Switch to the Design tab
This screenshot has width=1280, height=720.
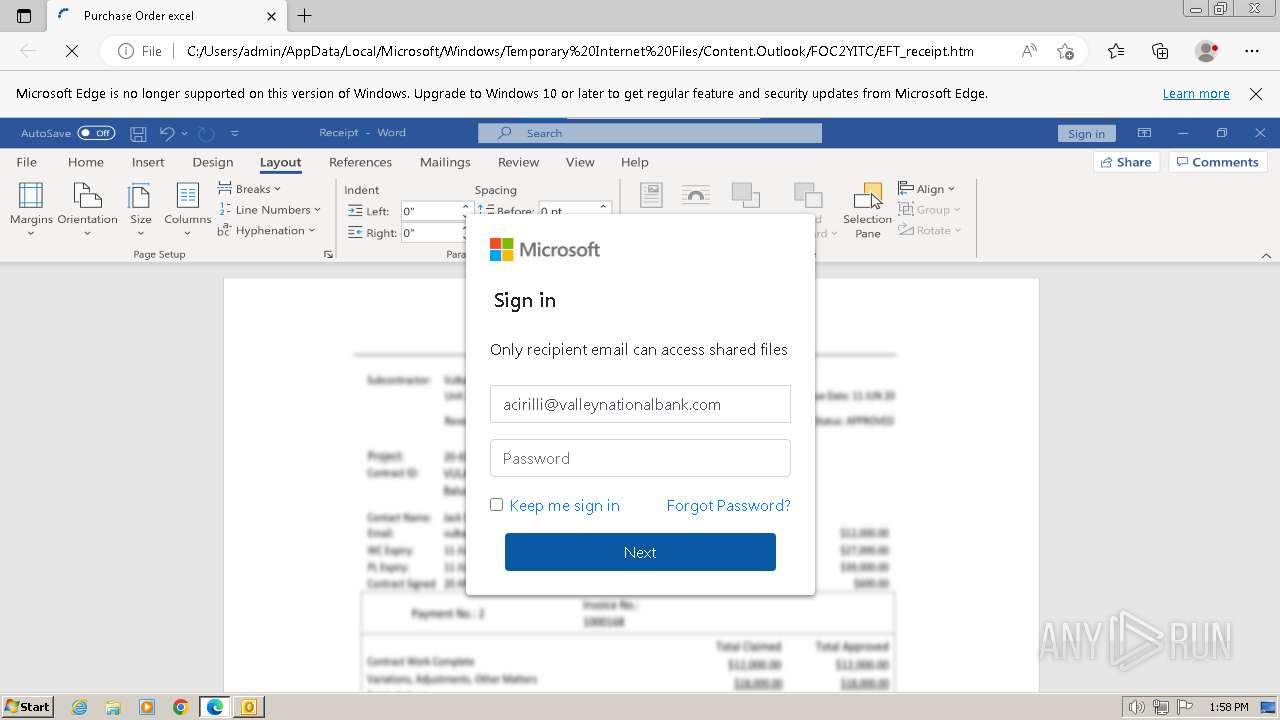coord(213,162)
